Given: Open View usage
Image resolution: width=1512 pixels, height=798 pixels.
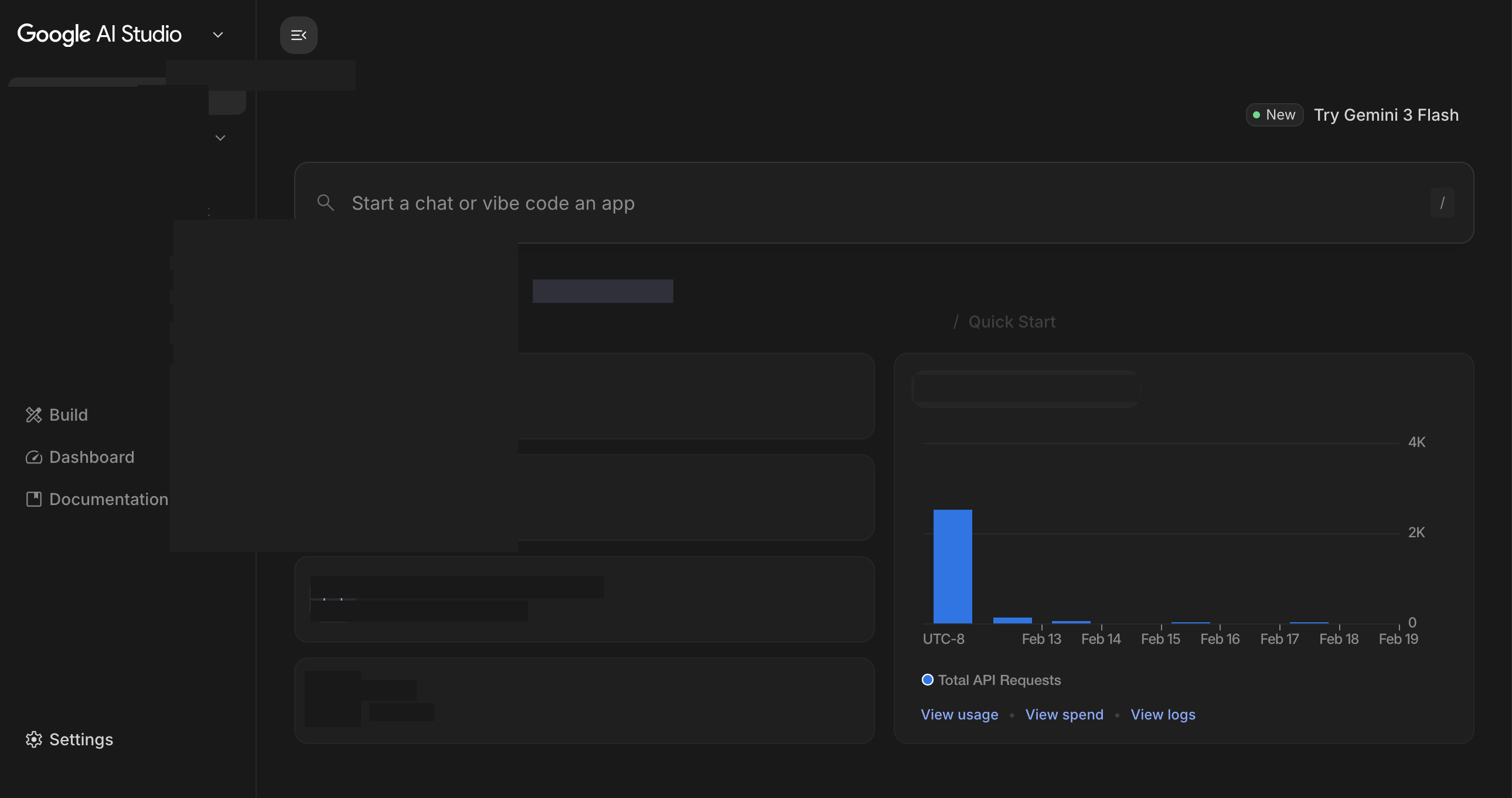Looking at the screenshot, I should point(959,714).
